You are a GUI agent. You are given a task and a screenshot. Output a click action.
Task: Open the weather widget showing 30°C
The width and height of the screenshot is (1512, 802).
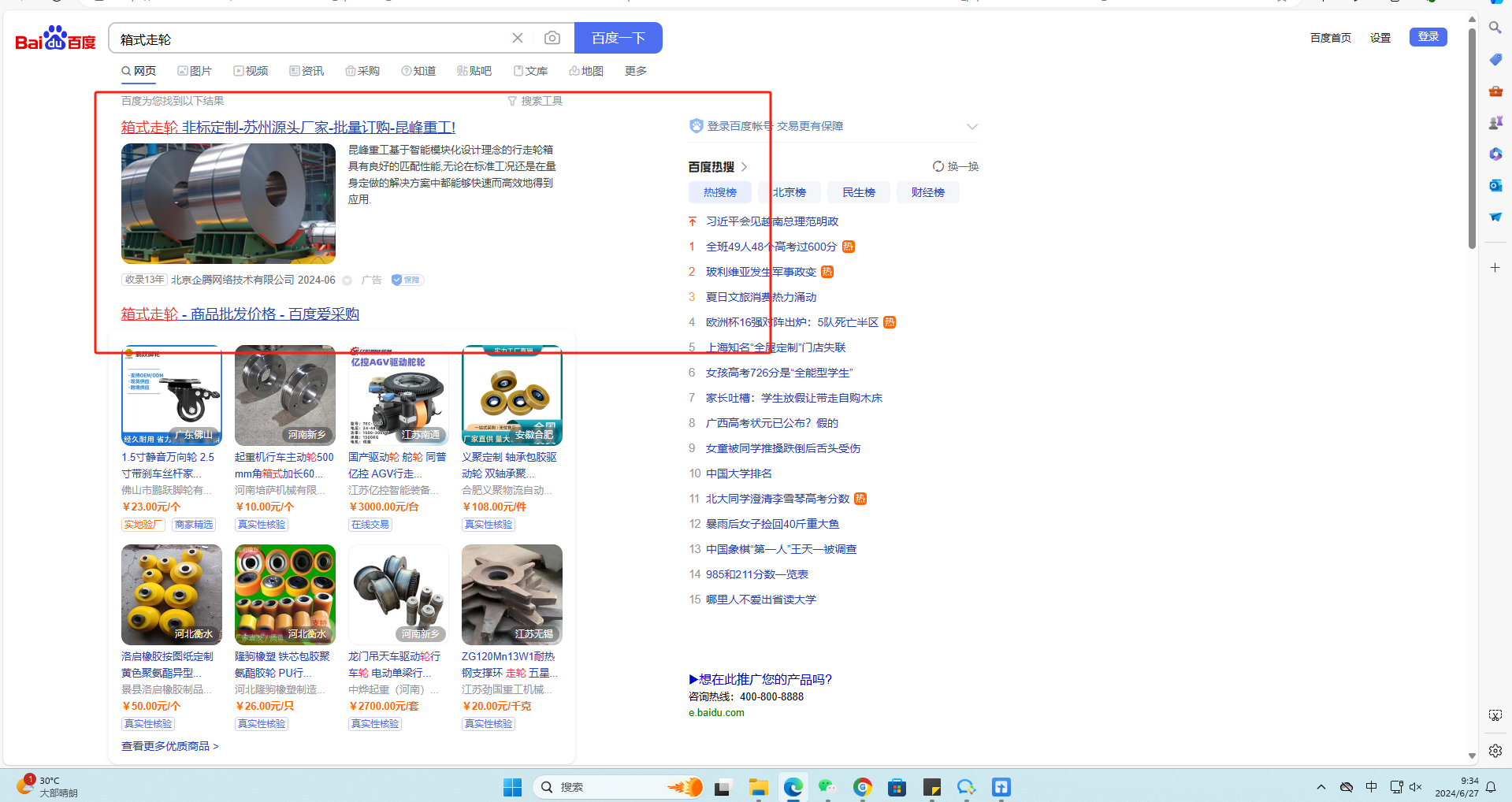(x=47, y=786)
